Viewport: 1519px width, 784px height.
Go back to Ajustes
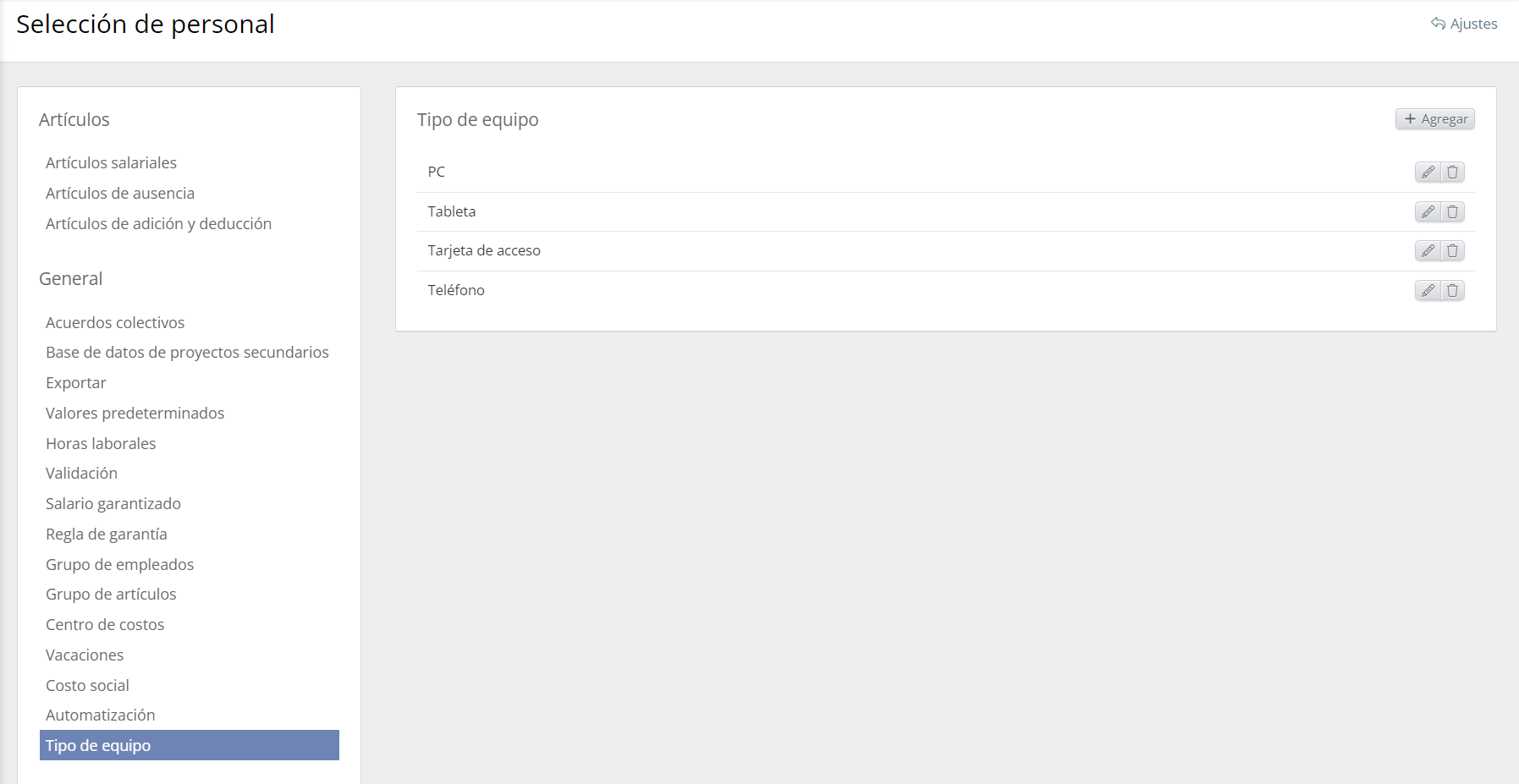pos(1464,24)
